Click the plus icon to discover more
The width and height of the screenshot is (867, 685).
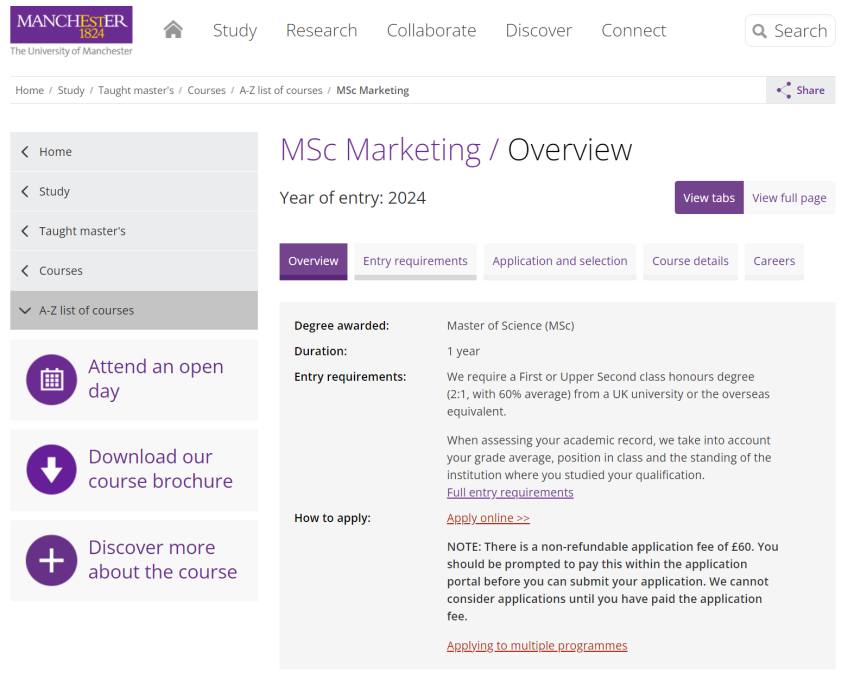tap(51, 560)
